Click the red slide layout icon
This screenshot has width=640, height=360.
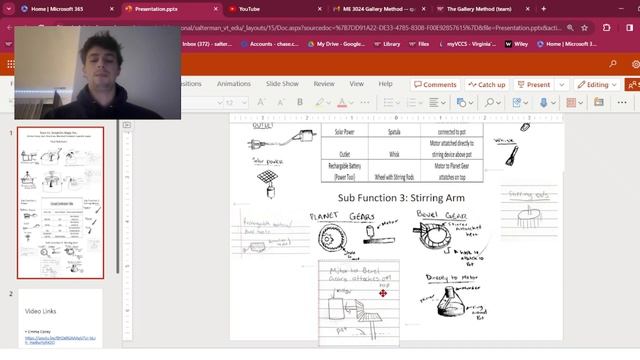(571, 102)
